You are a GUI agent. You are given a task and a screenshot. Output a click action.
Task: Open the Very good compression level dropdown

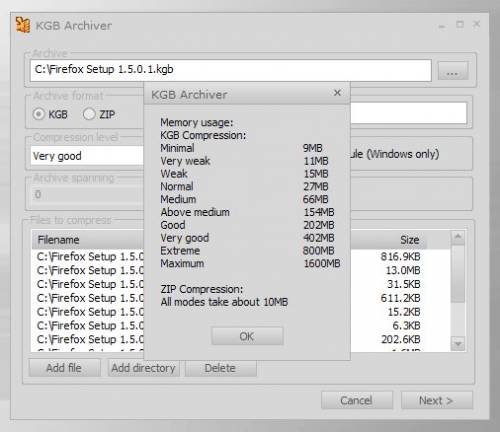(x=87, y=156)
